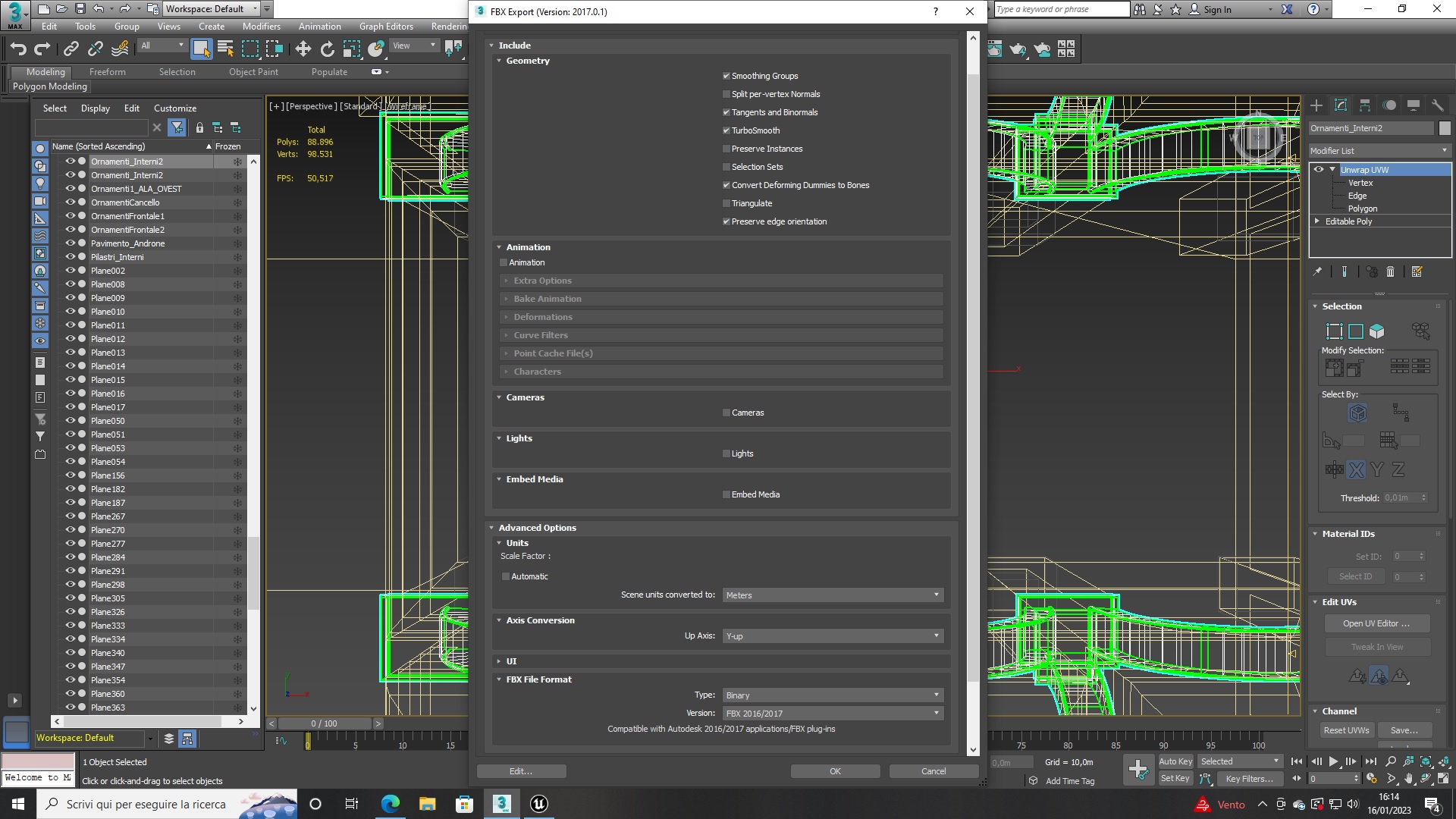Activate the Select Object tool
This screenshot has height=819, width=1456.
coord(201,49)
